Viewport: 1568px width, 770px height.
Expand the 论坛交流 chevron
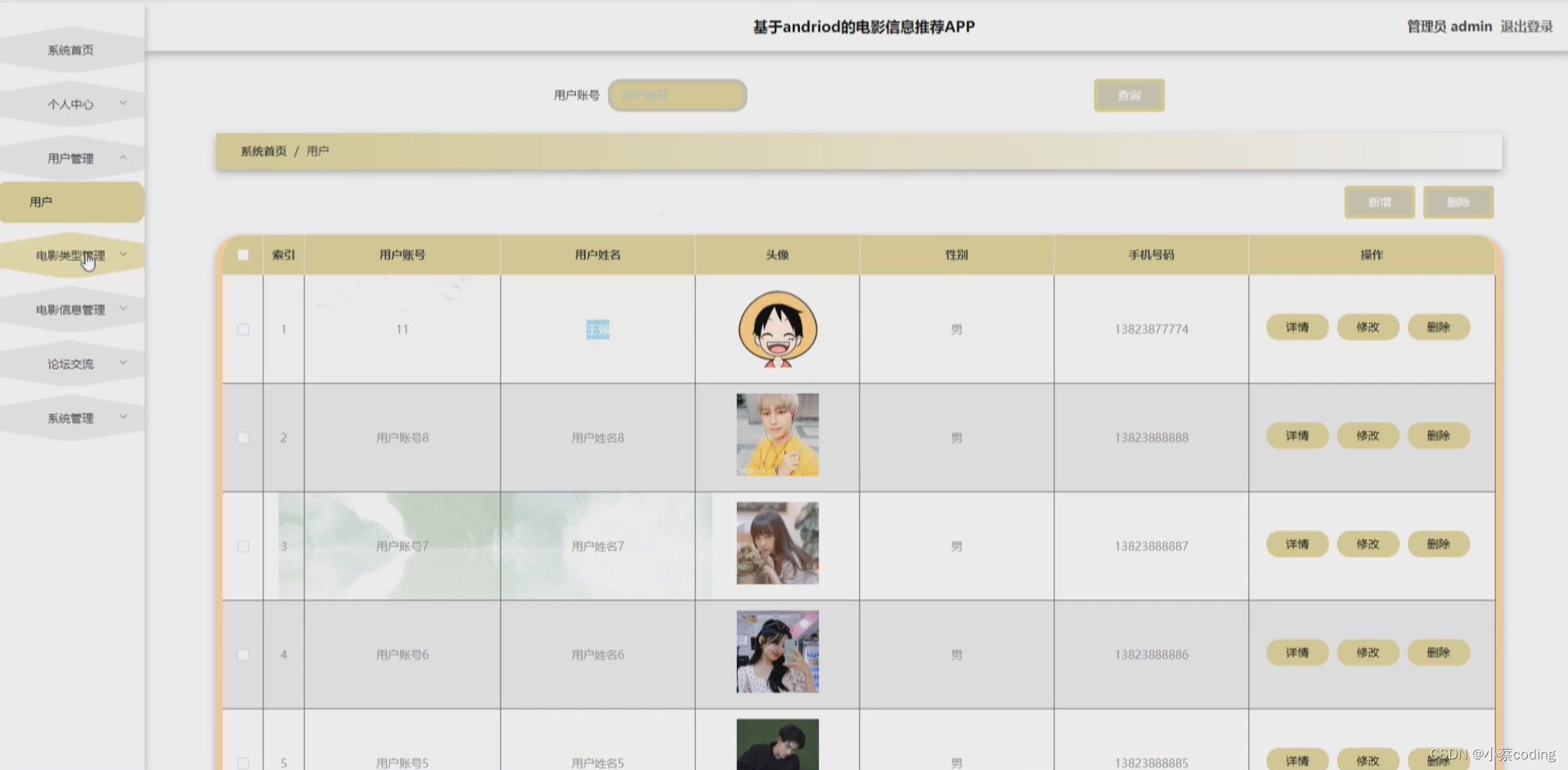[124, 362]
